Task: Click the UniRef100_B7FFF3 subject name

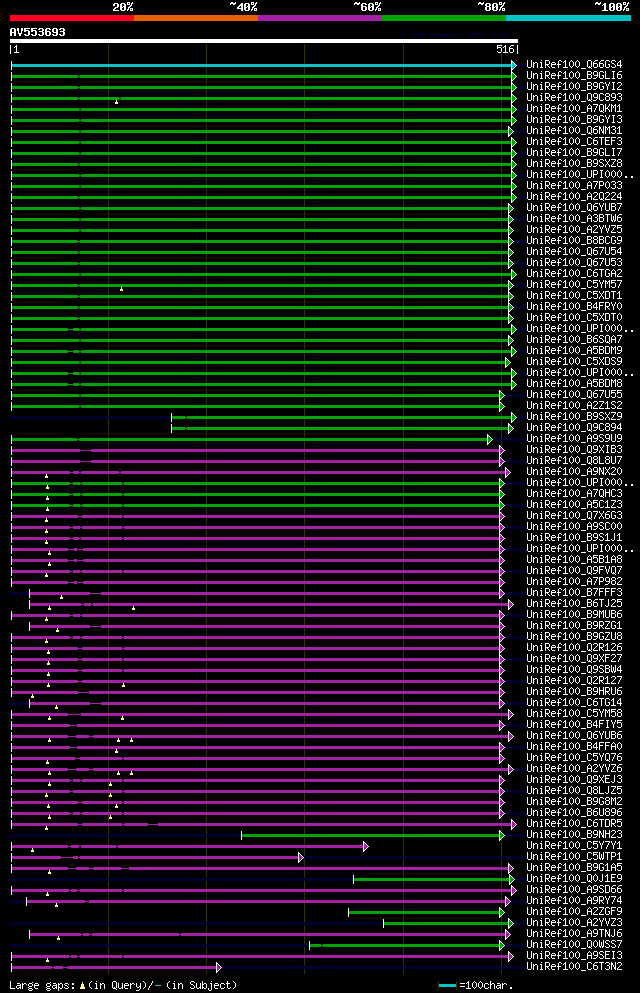Action: (574, 593)
